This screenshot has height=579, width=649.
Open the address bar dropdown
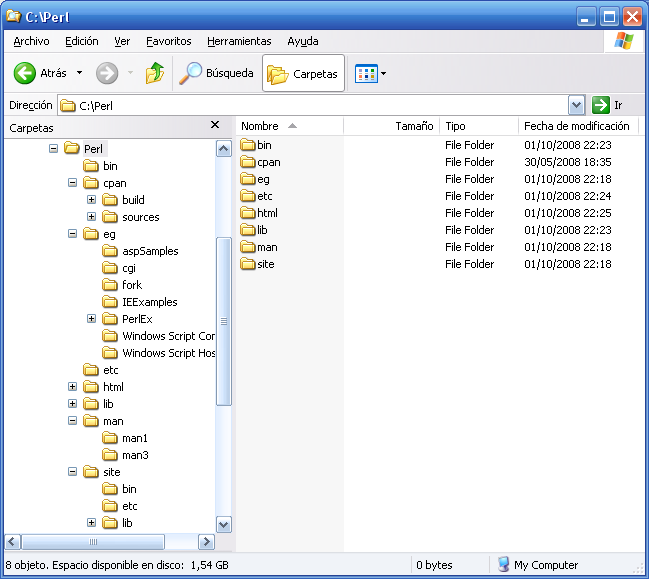point(576,105)
